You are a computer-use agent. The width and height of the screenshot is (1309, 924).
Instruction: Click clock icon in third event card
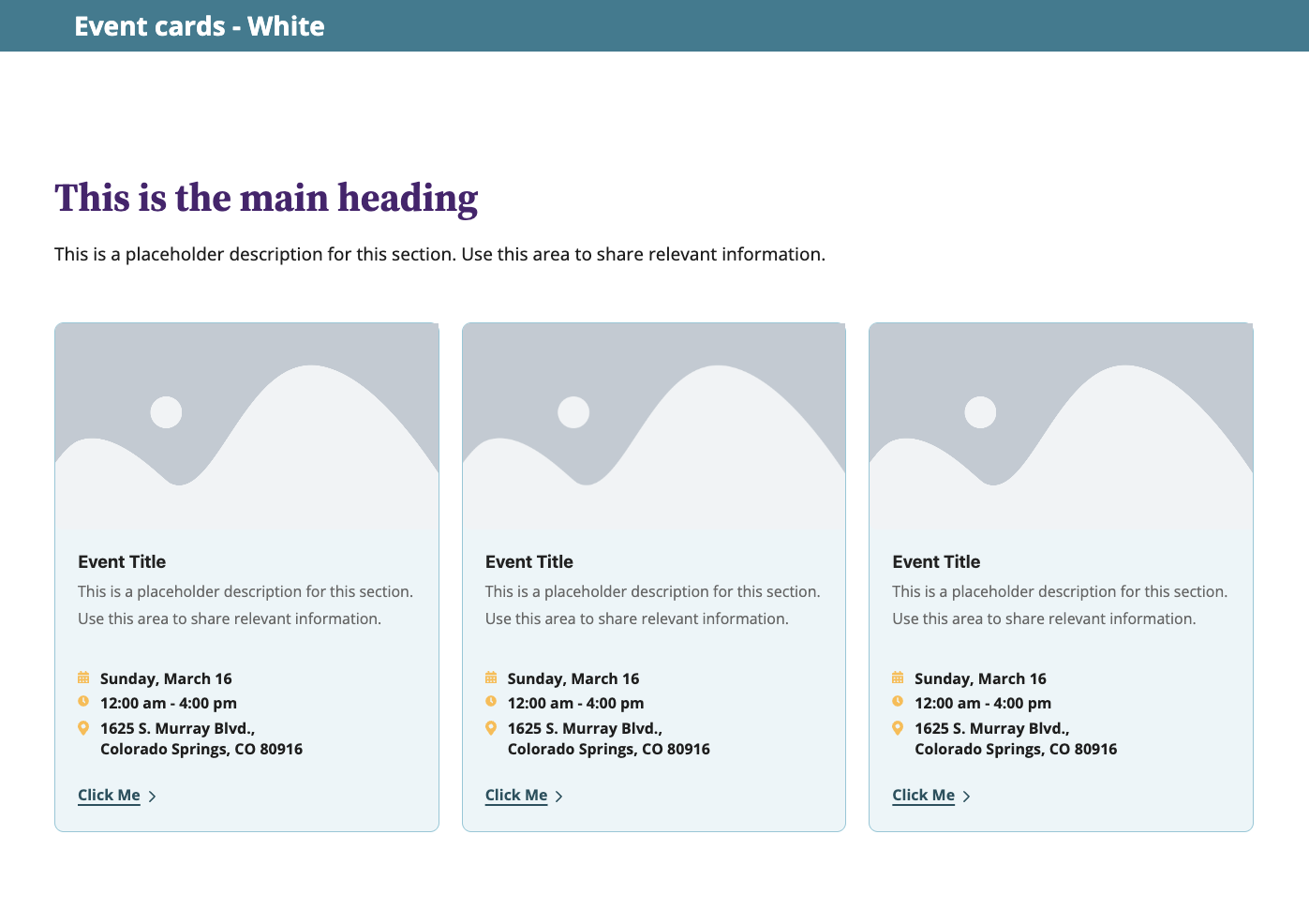coord(898,702)
